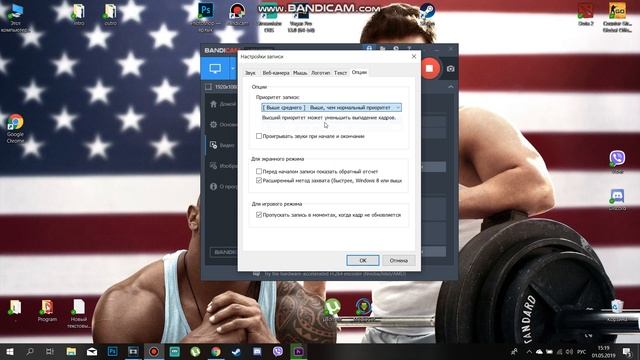Switch to the Звук tab
Viewport: 640px width, 360px height.
250,73
